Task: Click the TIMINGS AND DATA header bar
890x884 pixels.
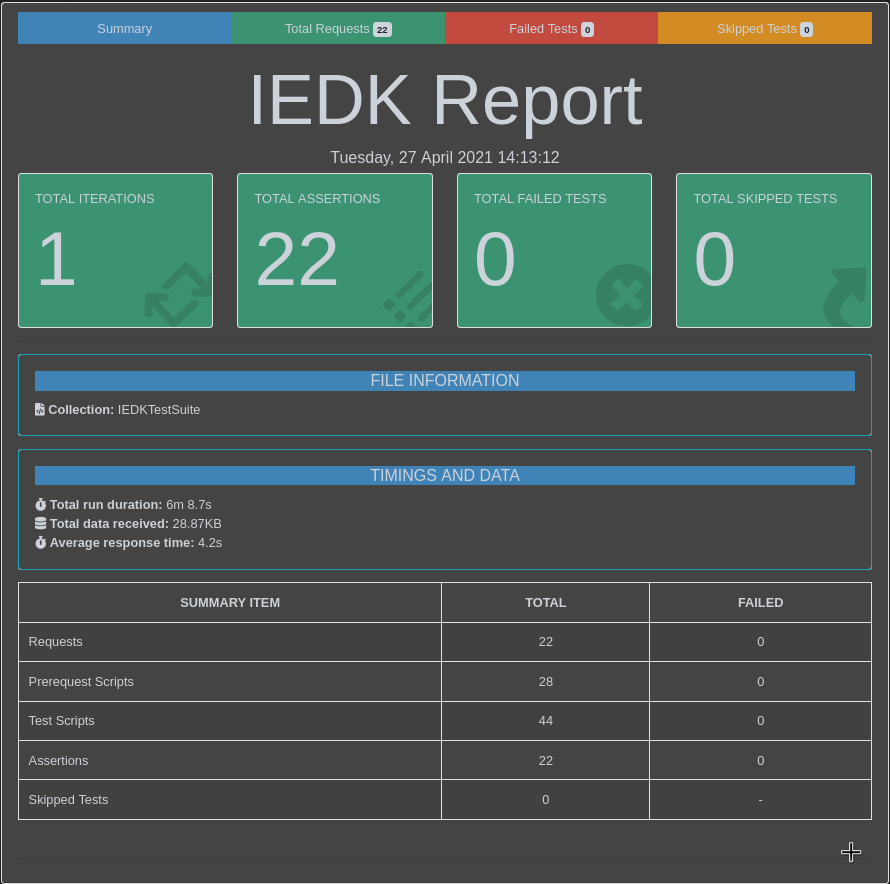Action: tap(445, 475)
